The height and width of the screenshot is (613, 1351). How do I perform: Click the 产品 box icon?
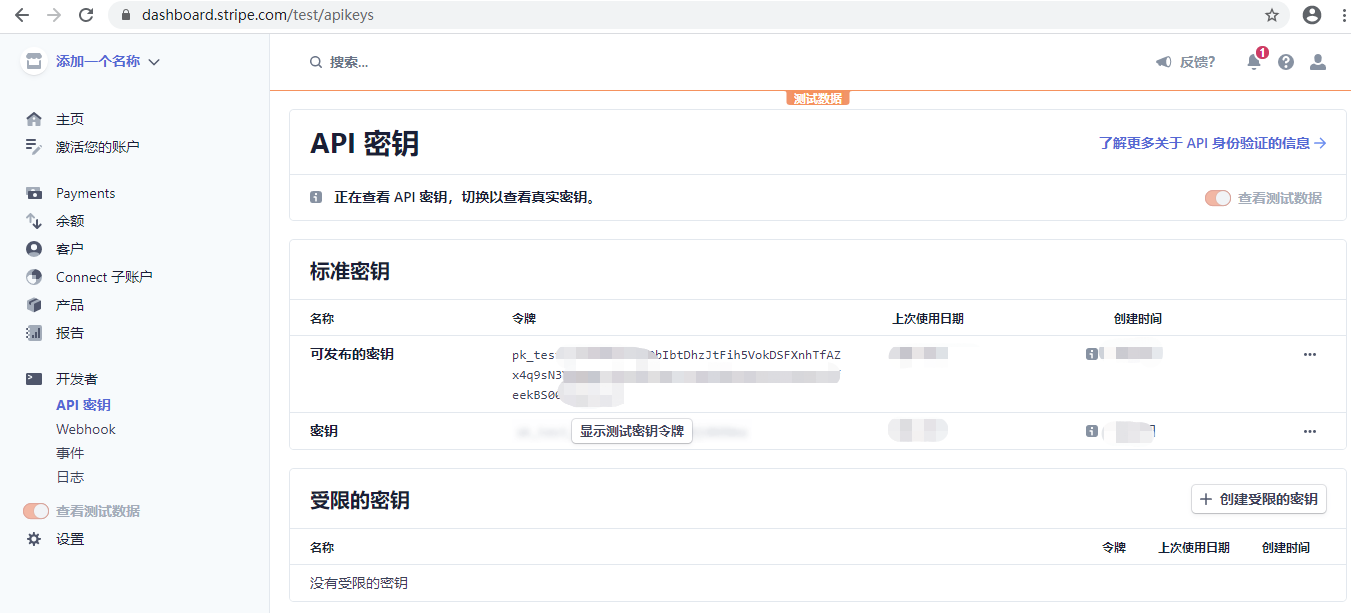point(34,305)
